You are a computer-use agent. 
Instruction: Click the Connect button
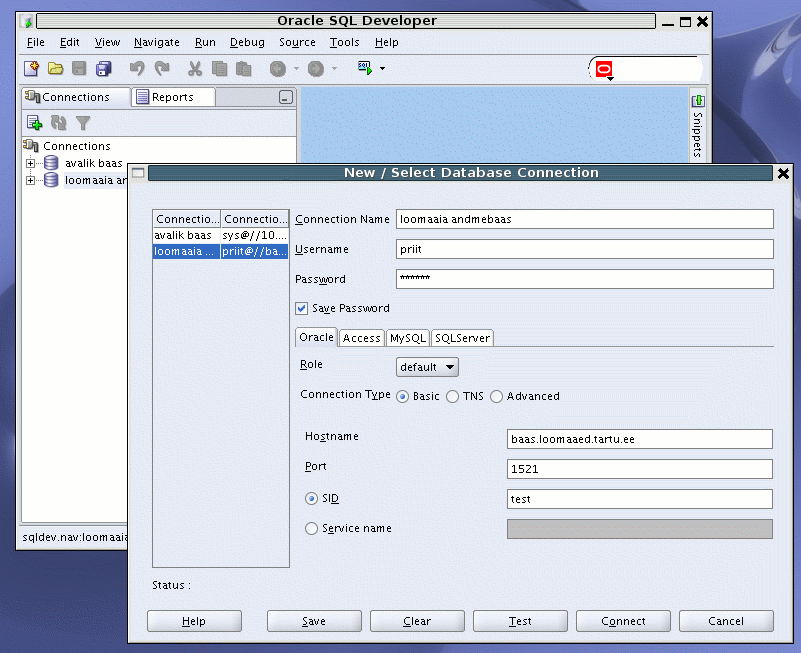(623, 621)
